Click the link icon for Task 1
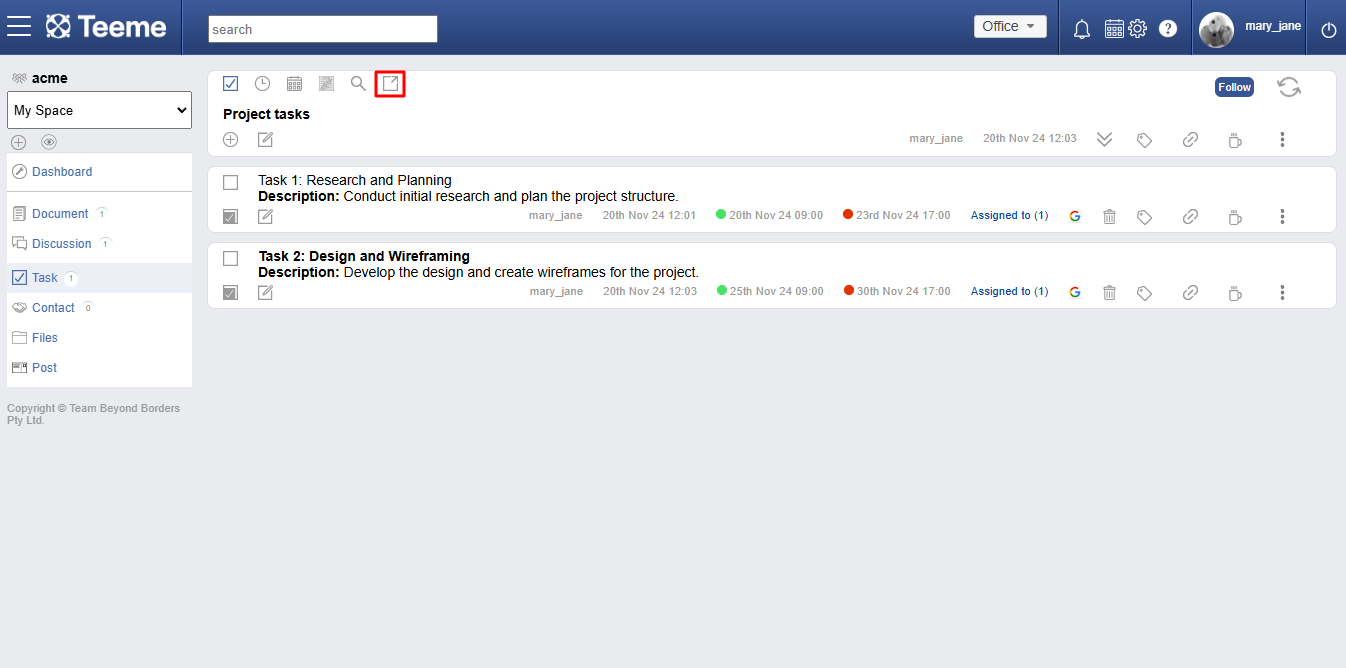The image size is (1346, 668). tap(1190, 216)
